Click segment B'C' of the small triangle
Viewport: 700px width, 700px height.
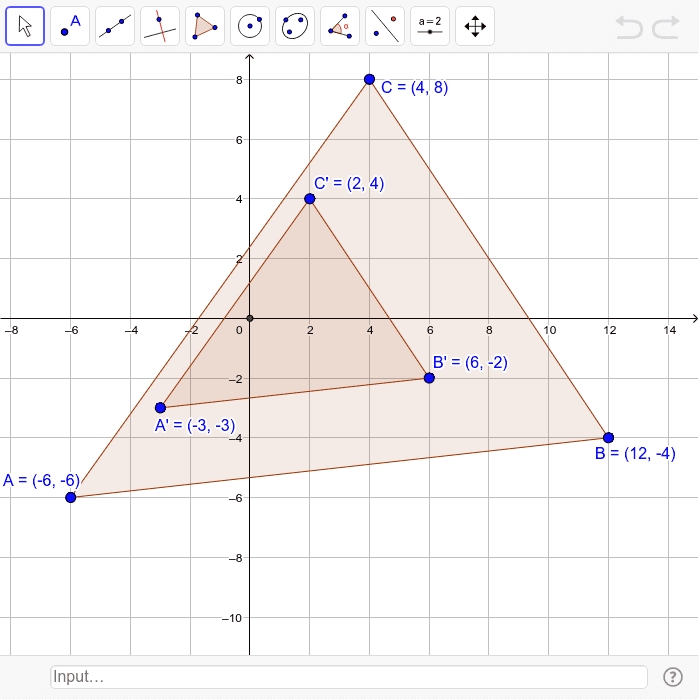pos(369,288)
